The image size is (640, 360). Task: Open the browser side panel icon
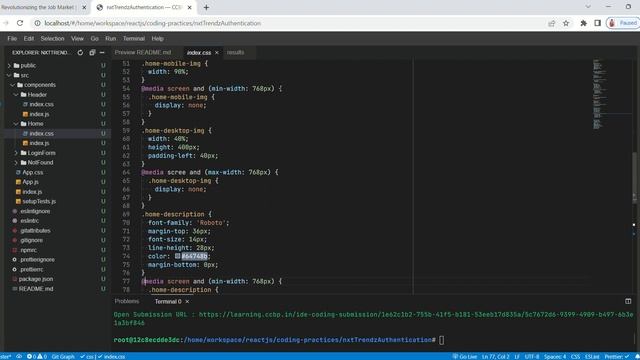(598, 23)
